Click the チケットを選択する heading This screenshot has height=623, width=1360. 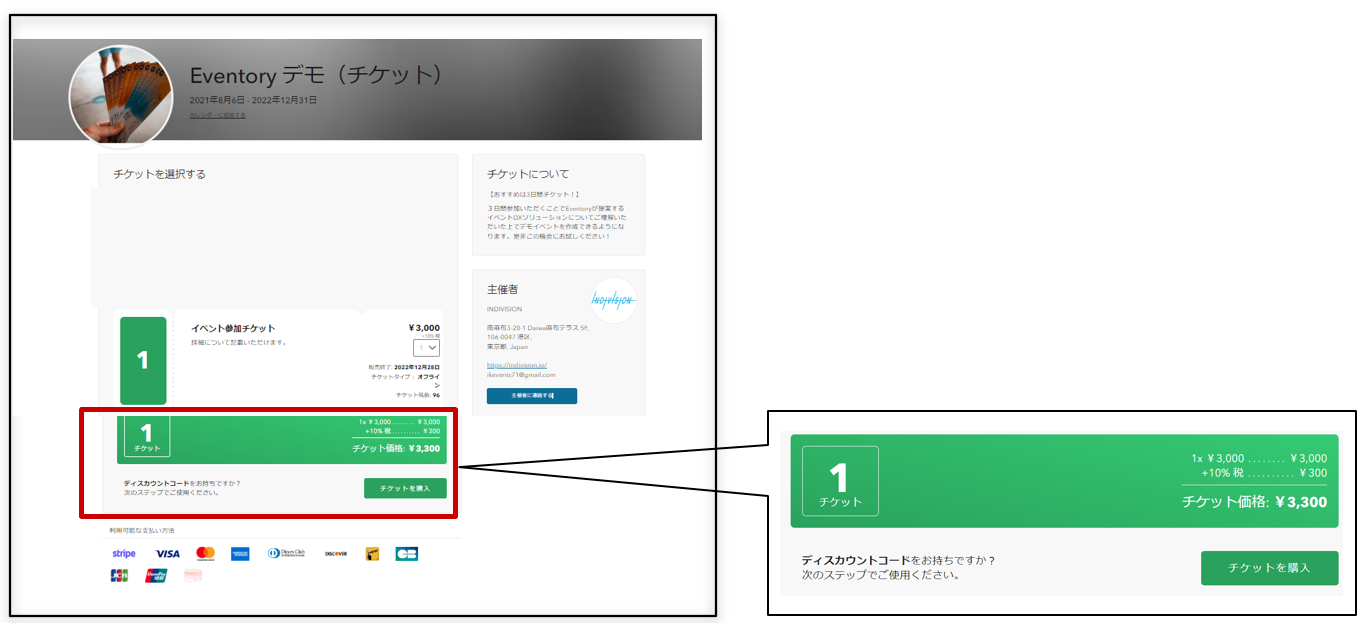coord(160,174)
